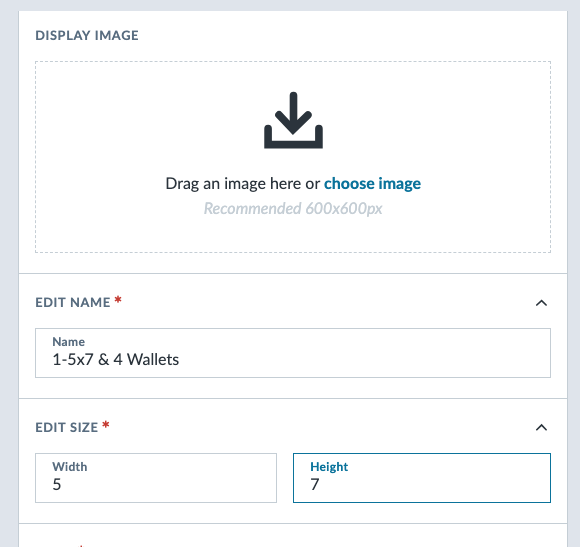The image size is (580, 547).
Task: Click the number 5 in the Width box
Action: (57, 484)
